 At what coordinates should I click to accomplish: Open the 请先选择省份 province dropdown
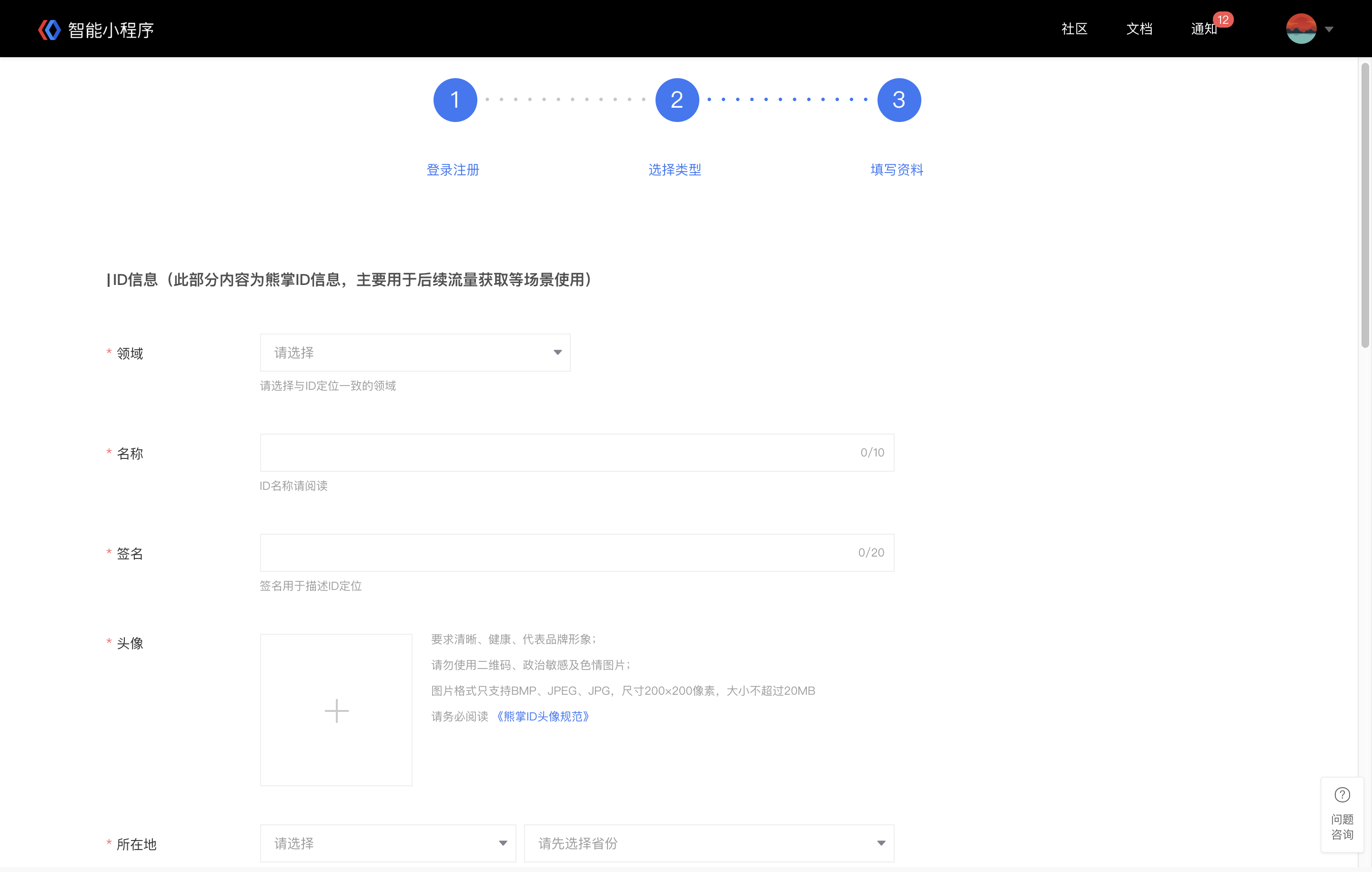708,843
